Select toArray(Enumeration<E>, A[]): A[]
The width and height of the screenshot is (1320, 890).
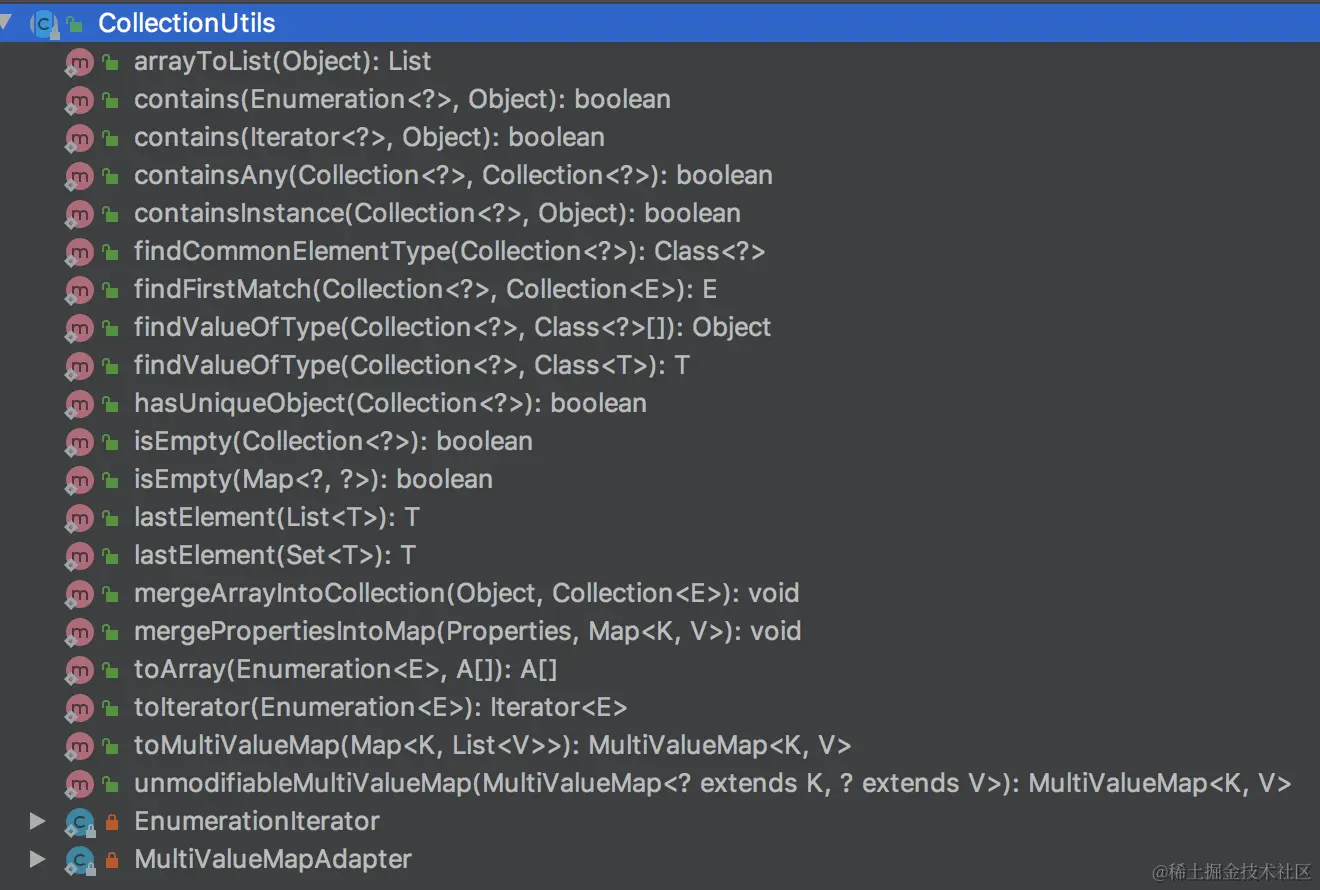click(x=345, y=669)
